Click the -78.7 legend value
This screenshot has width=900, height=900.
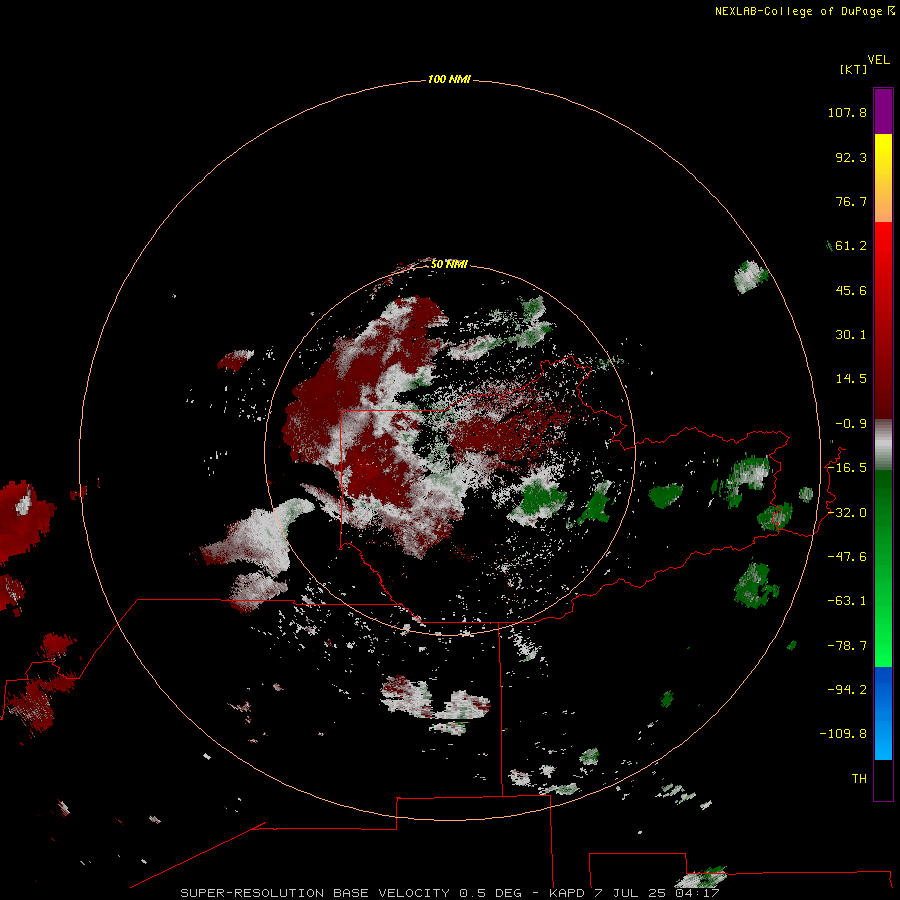point(847,646)
